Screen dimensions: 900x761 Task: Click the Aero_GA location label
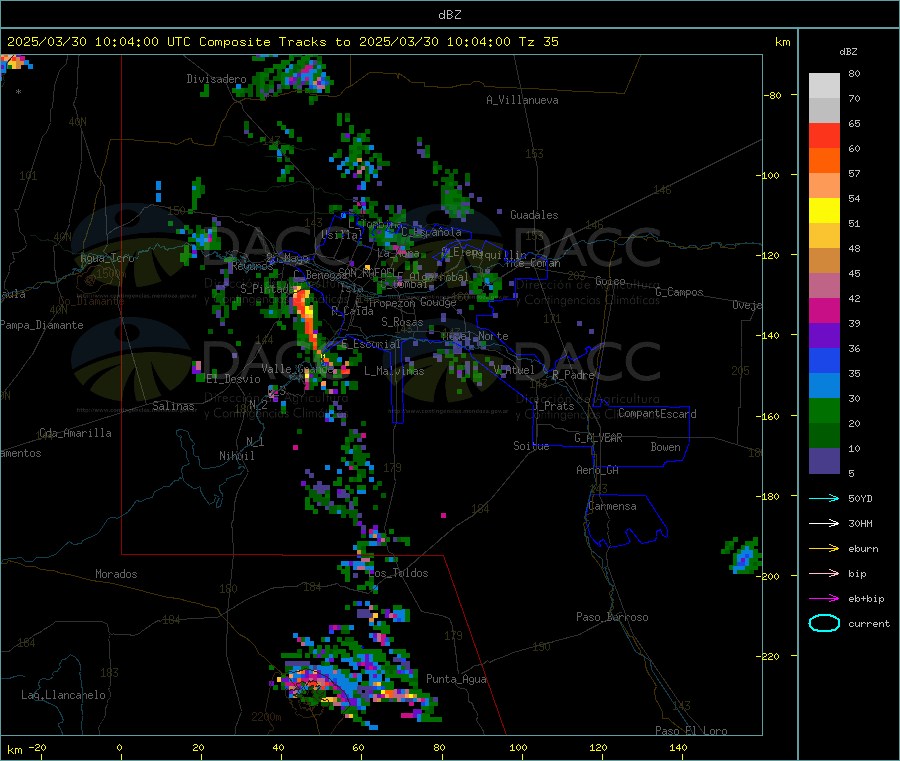(597, 470)
